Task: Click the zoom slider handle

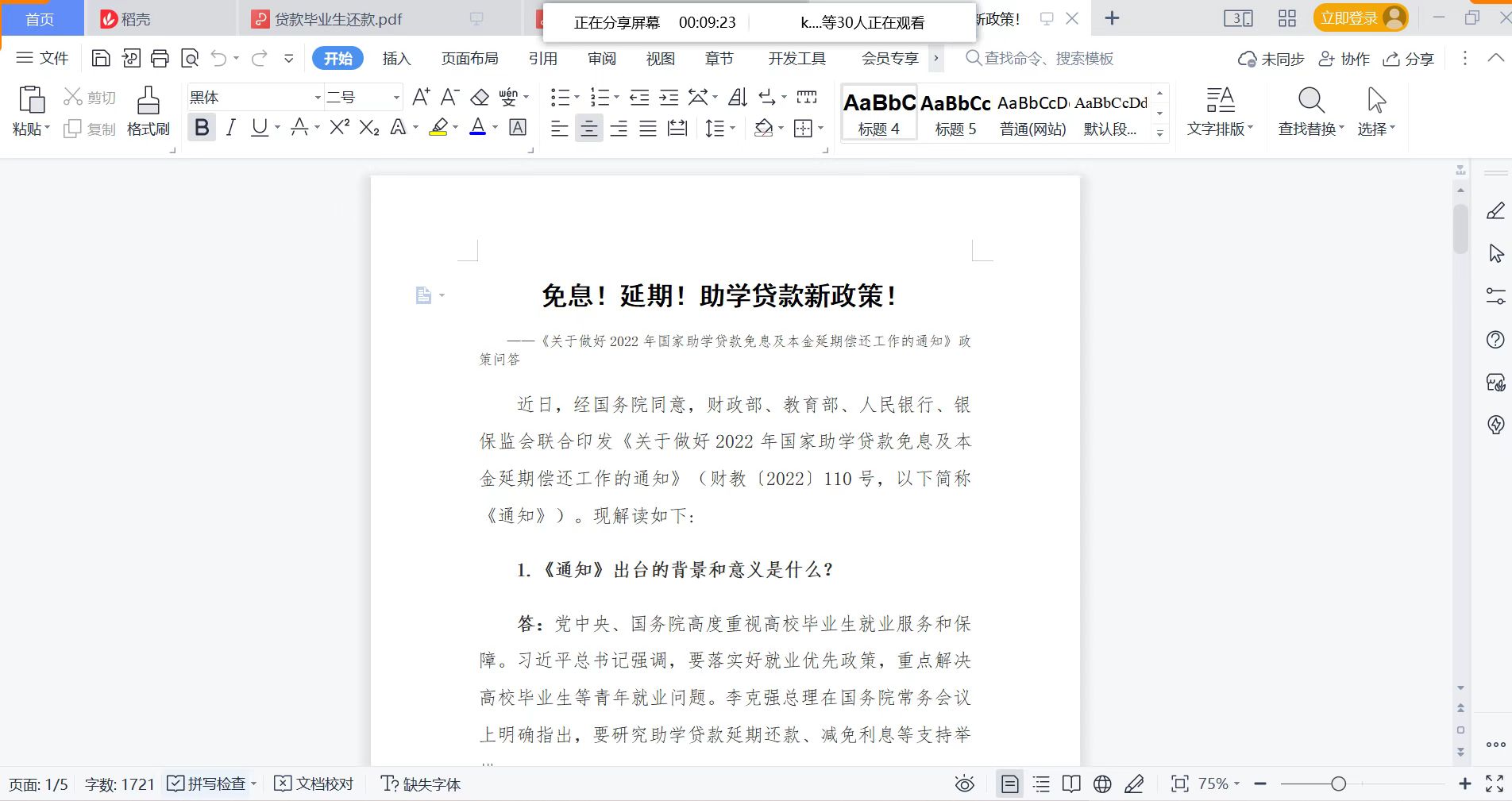Action: 1338,784
